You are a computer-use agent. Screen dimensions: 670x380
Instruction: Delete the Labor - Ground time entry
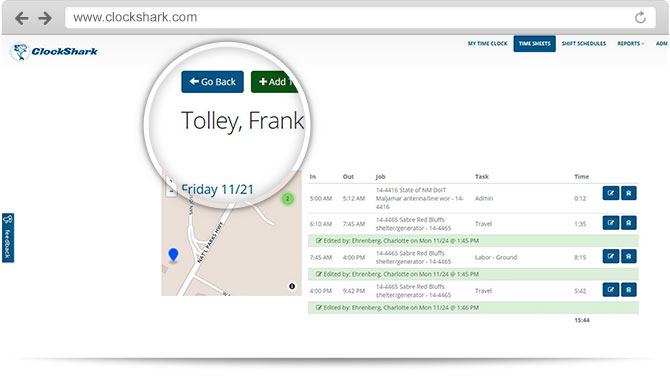(629, 256)
